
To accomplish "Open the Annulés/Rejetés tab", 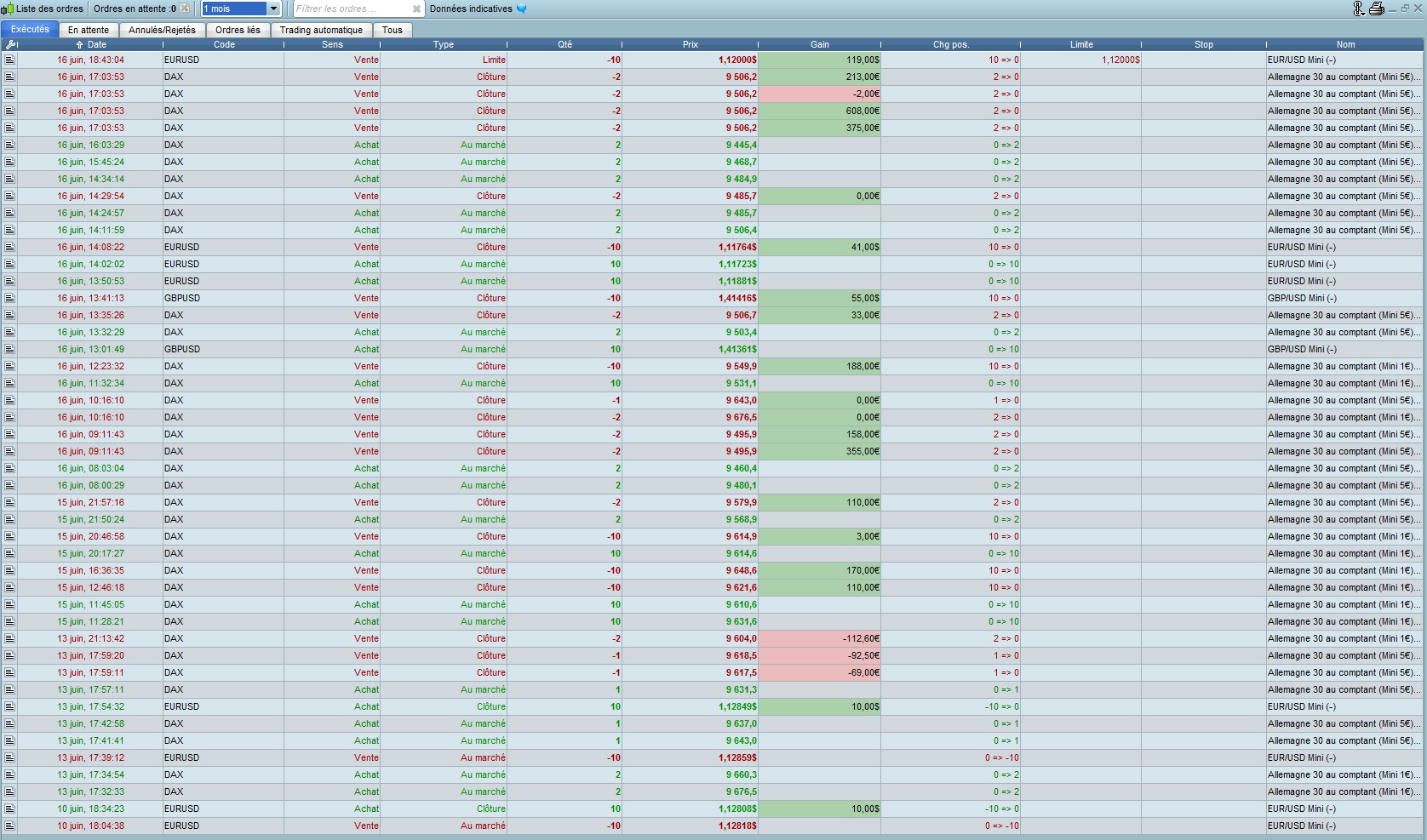I will coord(162,30).
